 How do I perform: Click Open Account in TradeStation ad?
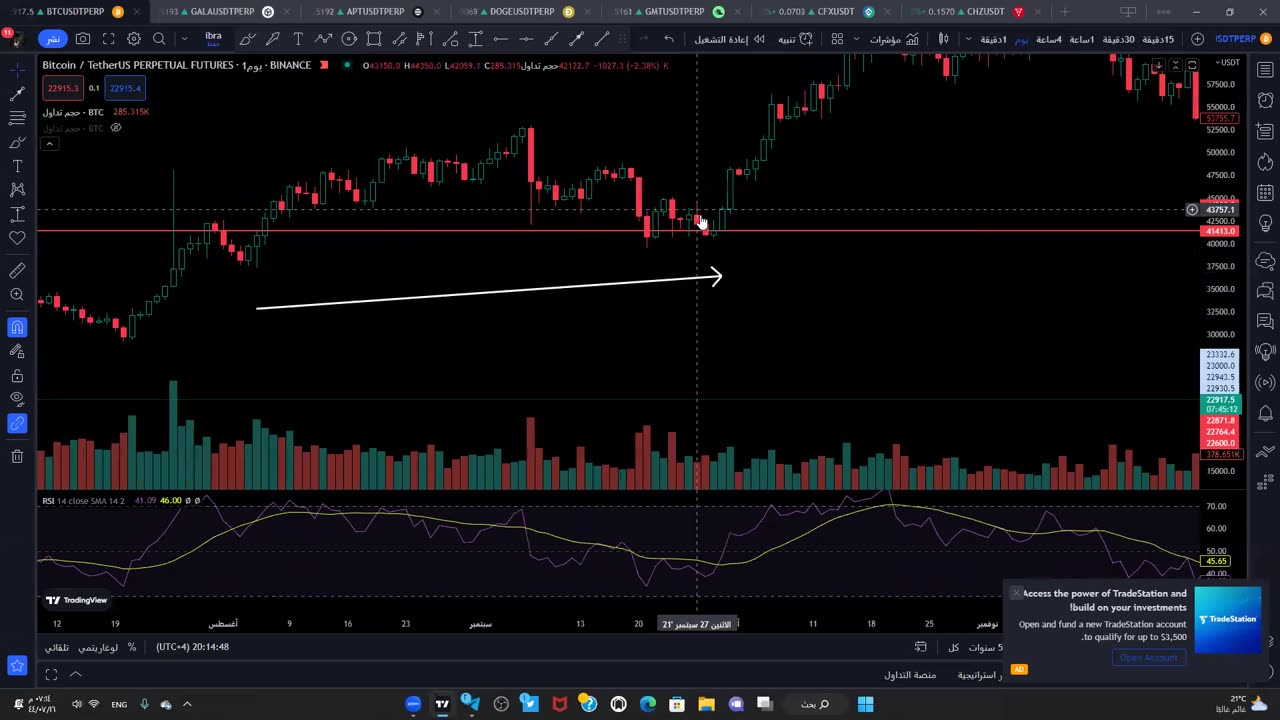point(1148,657)
